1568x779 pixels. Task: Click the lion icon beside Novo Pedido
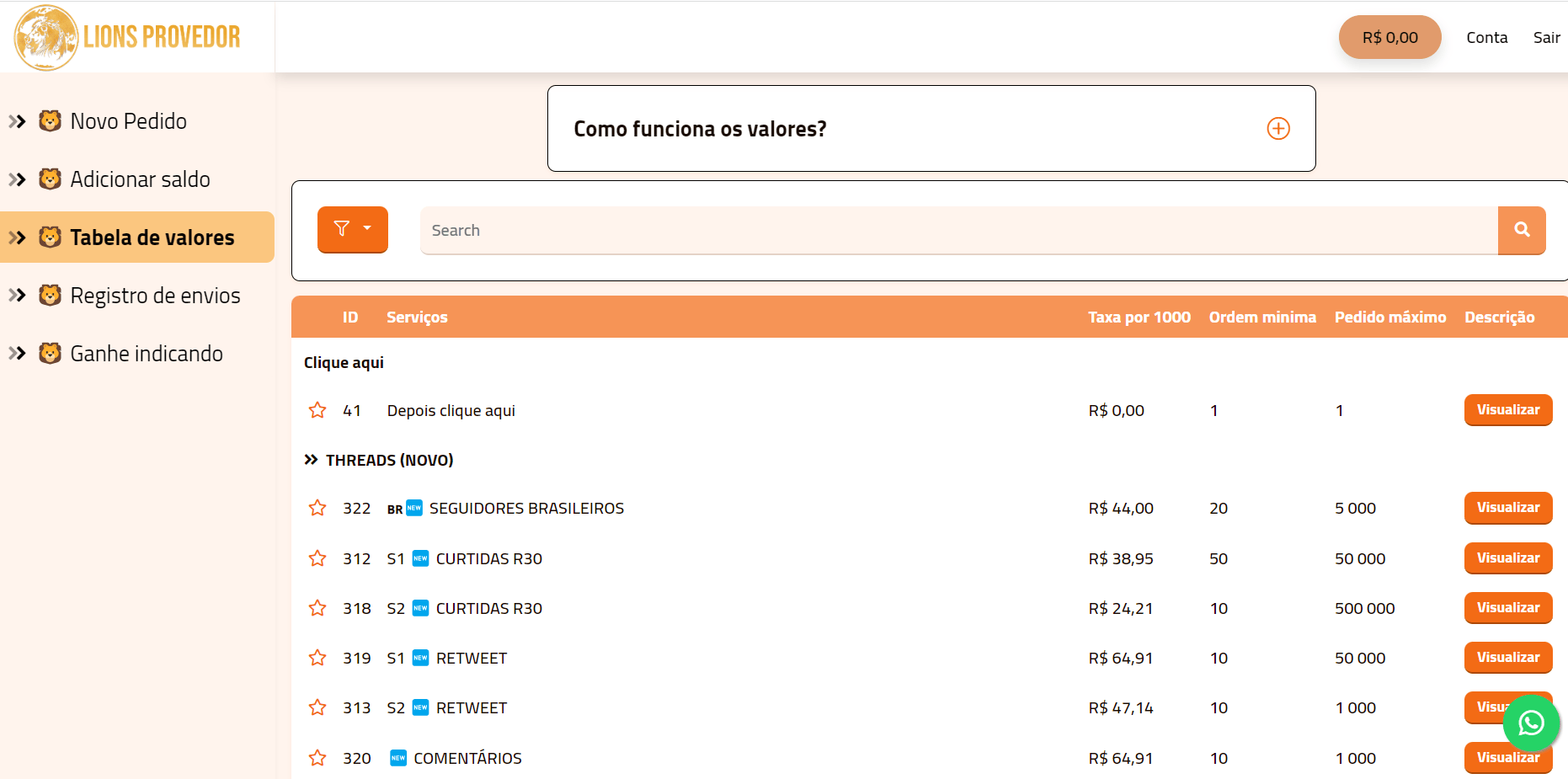click(x=51, y=121)
